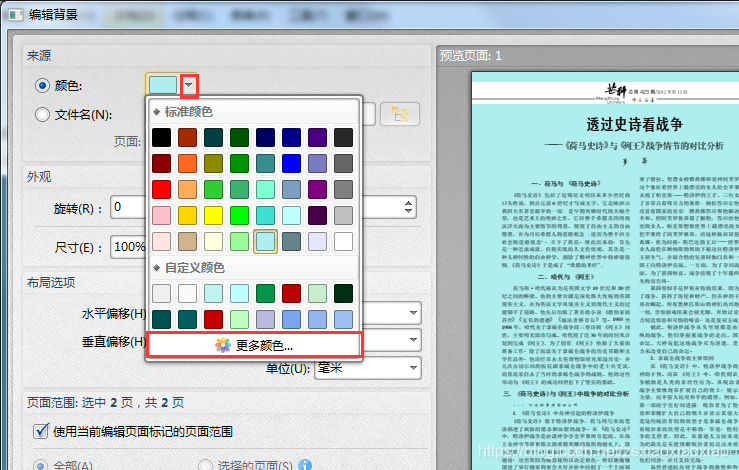Select the gold standard color swatch
This screenshot has height=470, width=739.
click(188, 215)
